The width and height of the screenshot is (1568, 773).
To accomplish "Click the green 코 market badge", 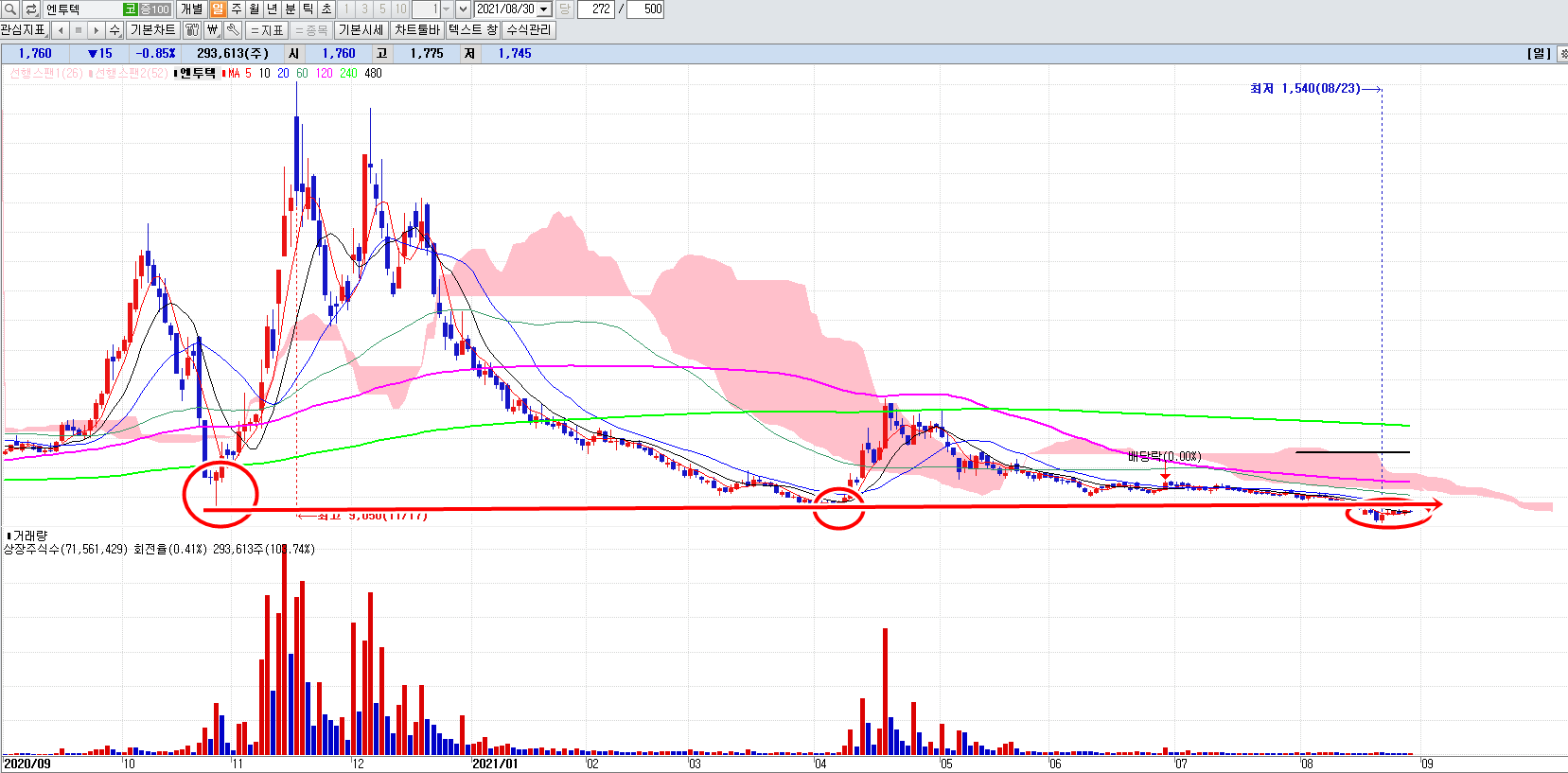I will pyautogui.click(x=131, y=9).
